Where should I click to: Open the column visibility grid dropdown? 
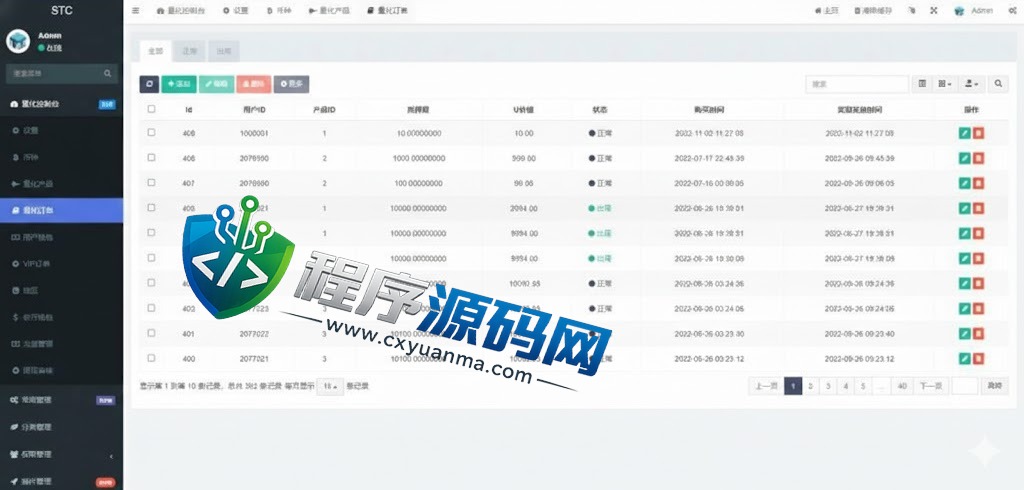[x=944, y=84]
